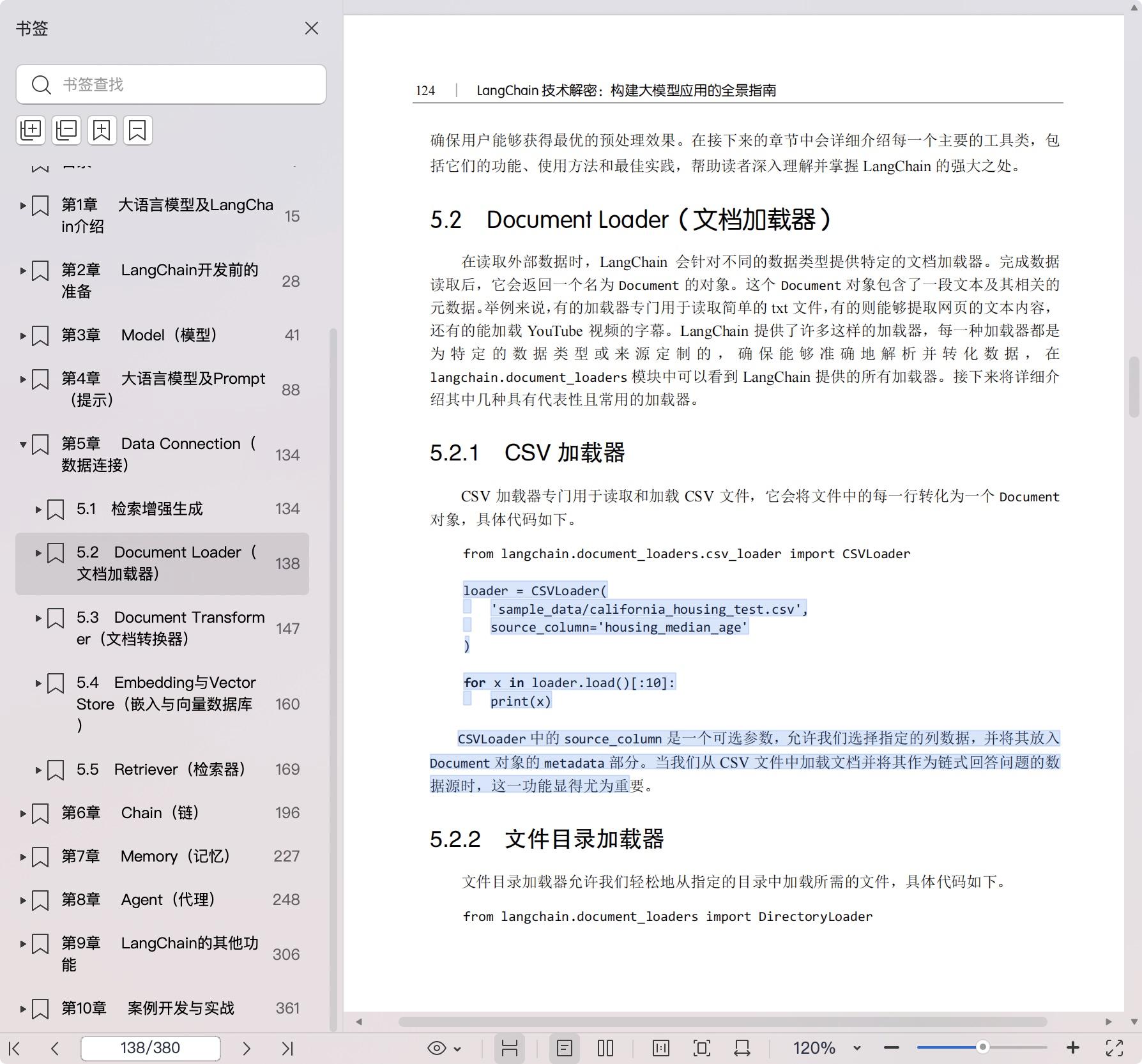1142x1064 pixels.
Task: Expand the 5.5 Retriever node
Action: pyautogui.click(x=38, y=770)
